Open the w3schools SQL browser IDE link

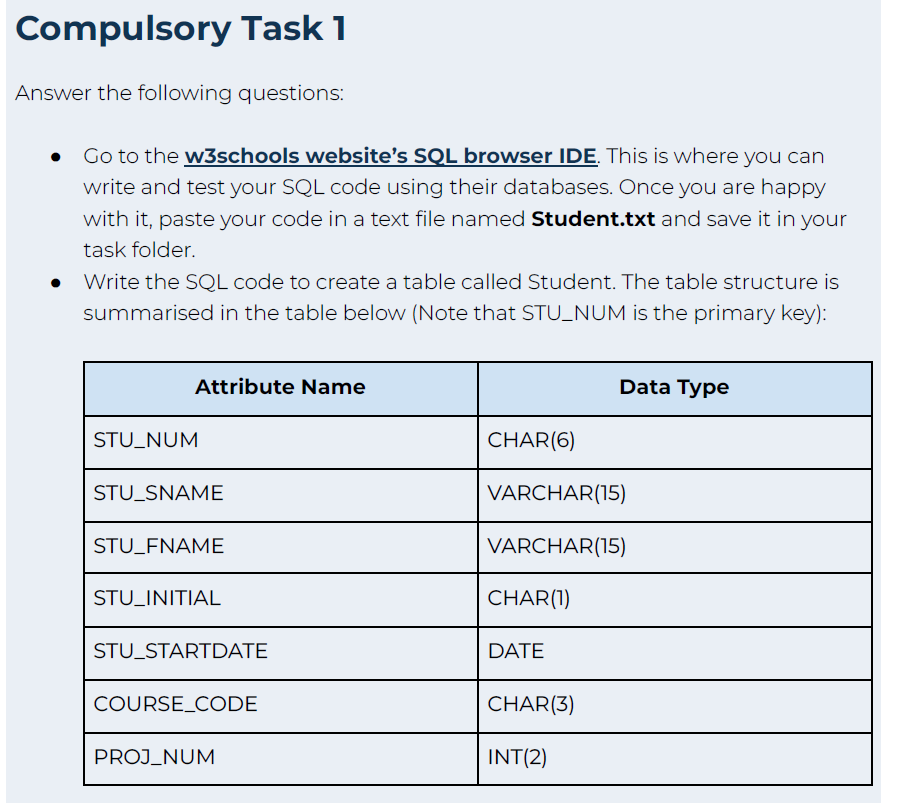click(x=390, y=156)
